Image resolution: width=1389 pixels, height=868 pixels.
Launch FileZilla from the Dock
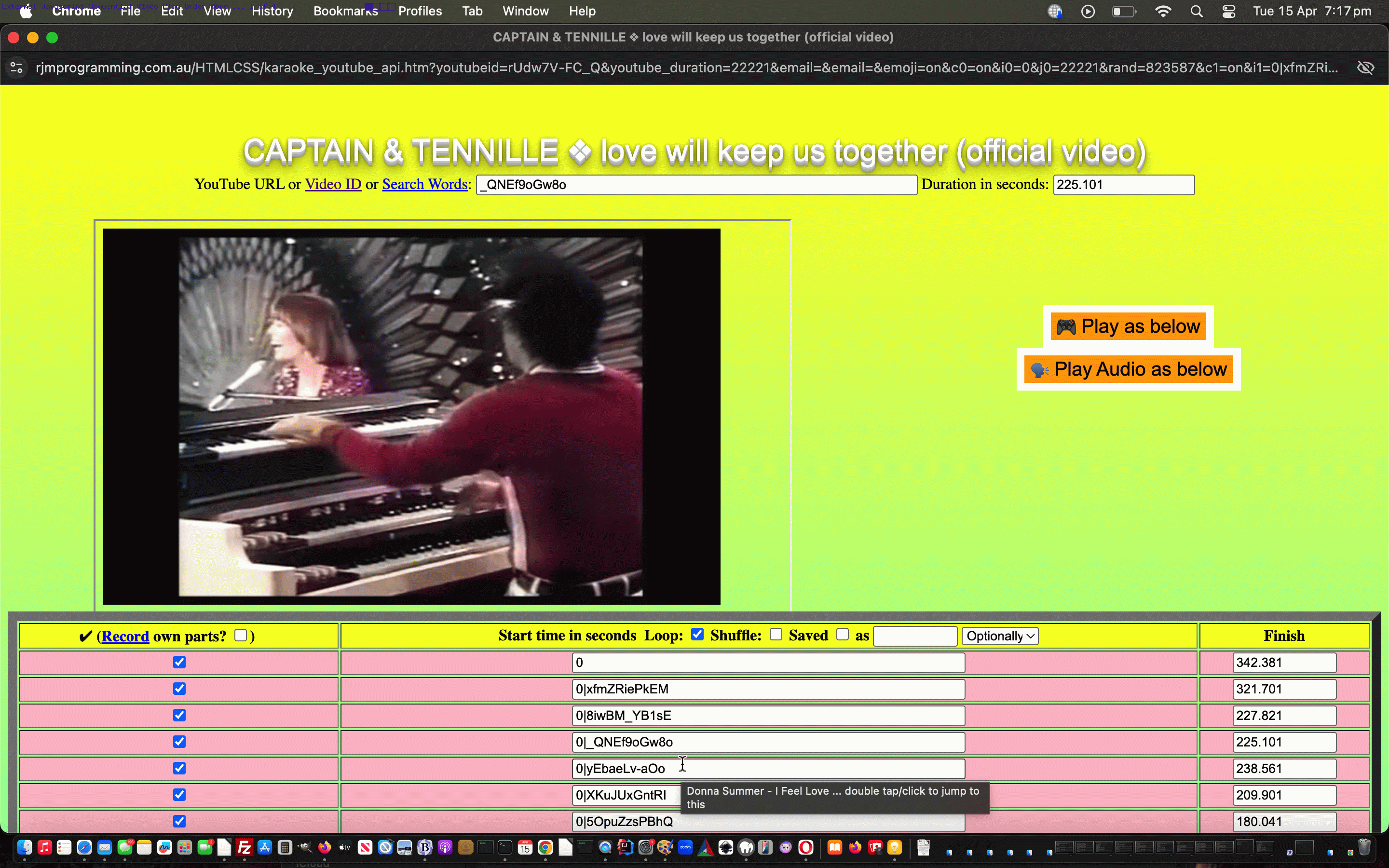(245, 847)
